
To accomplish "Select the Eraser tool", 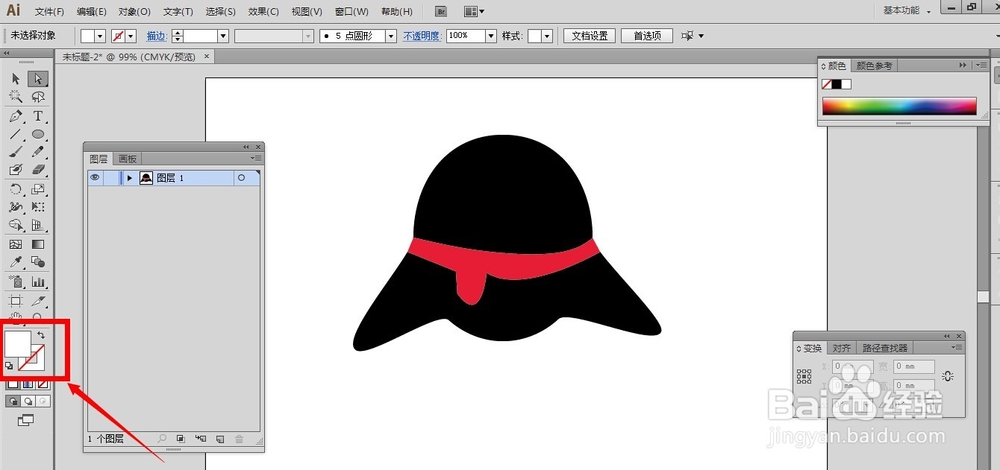I will point(38,170).
